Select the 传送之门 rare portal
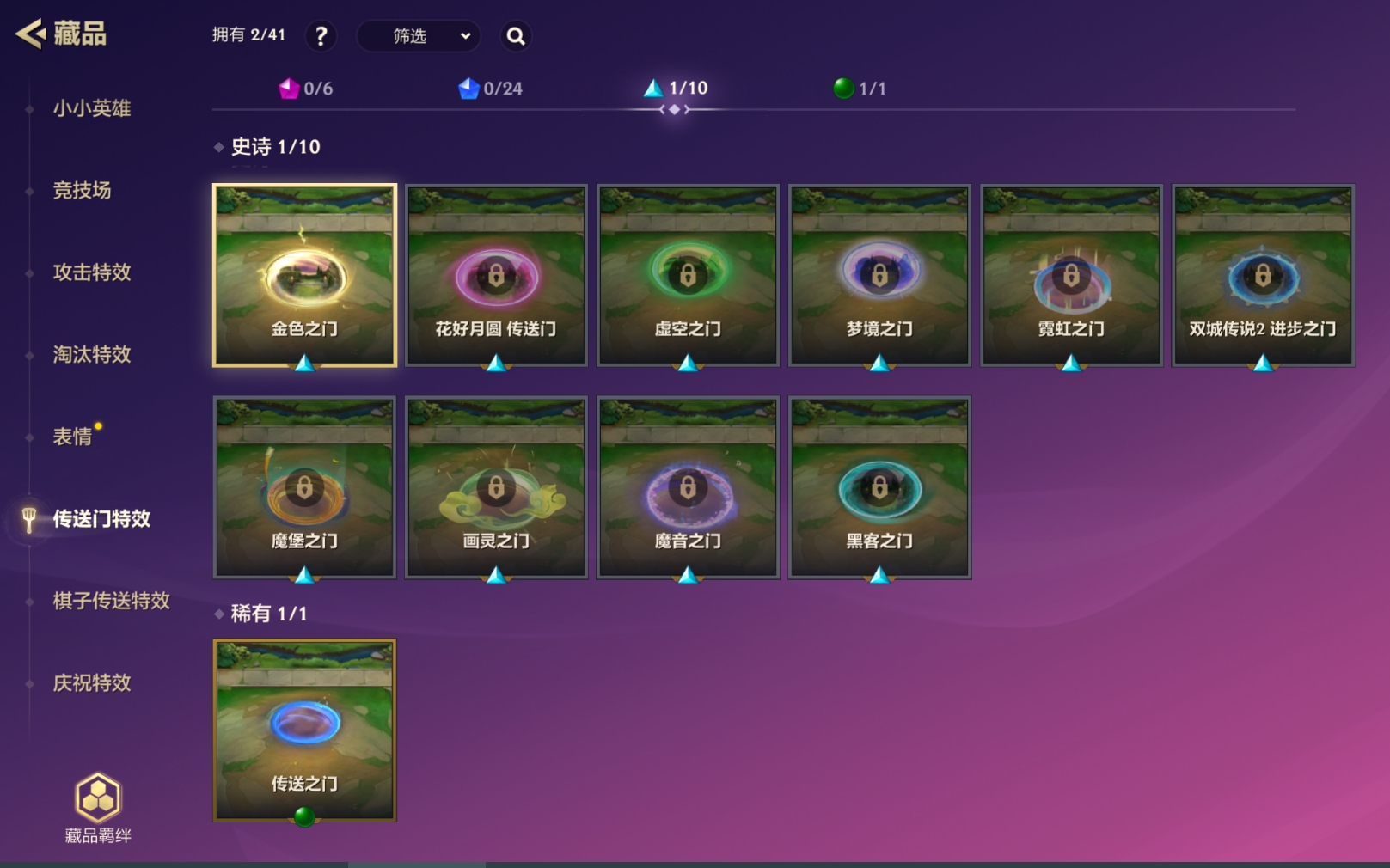 [x=304, y=730]
